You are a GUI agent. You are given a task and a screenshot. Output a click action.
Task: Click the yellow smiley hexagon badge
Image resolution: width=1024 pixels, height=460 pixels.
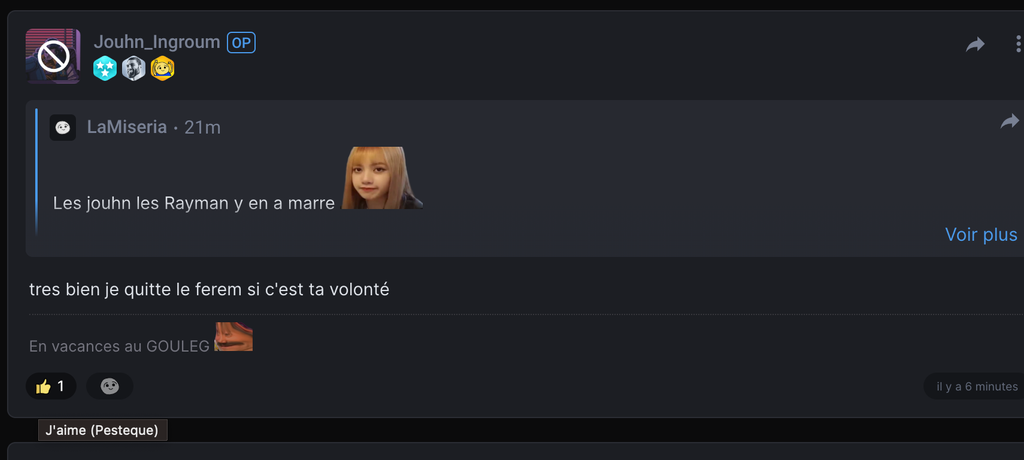(163, 68)
